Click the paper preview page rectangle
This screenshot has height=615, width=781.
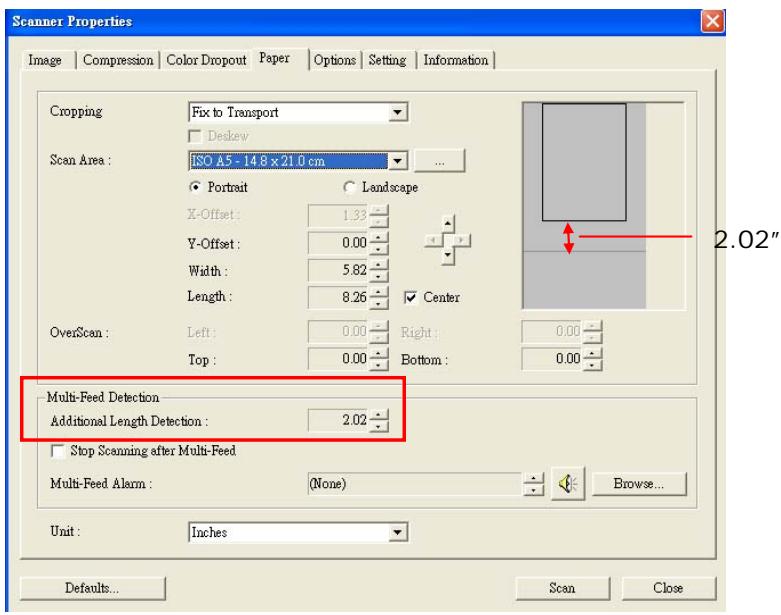click(584, 162)
